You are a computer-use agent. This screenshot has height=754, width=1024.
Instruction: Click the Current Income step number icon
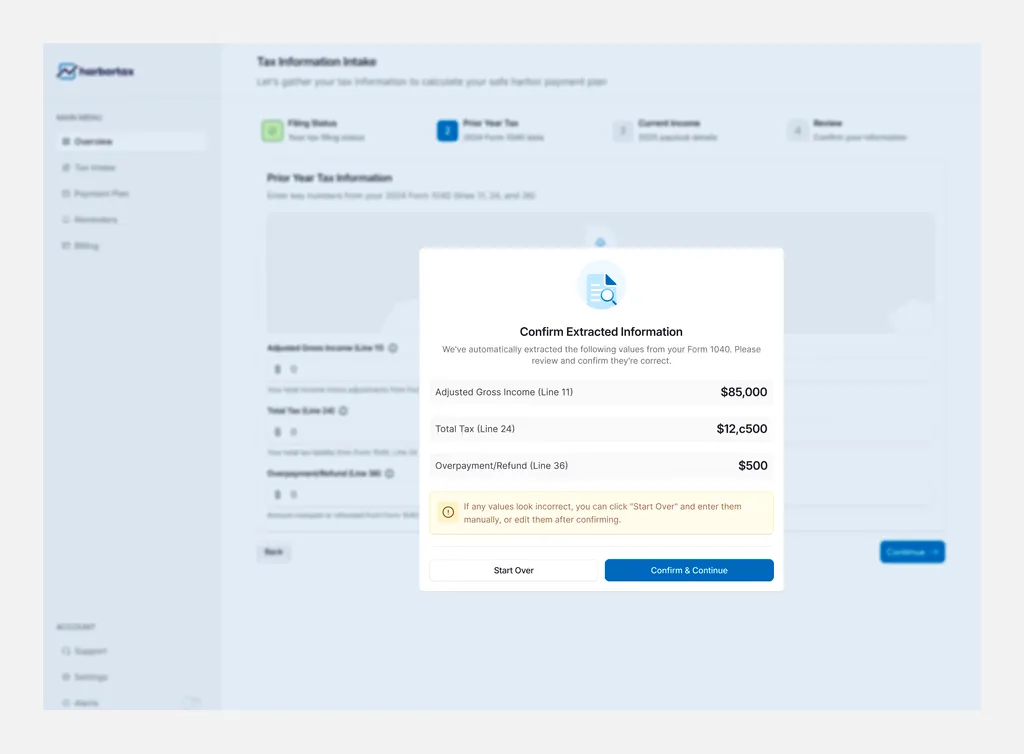[622, 131]
